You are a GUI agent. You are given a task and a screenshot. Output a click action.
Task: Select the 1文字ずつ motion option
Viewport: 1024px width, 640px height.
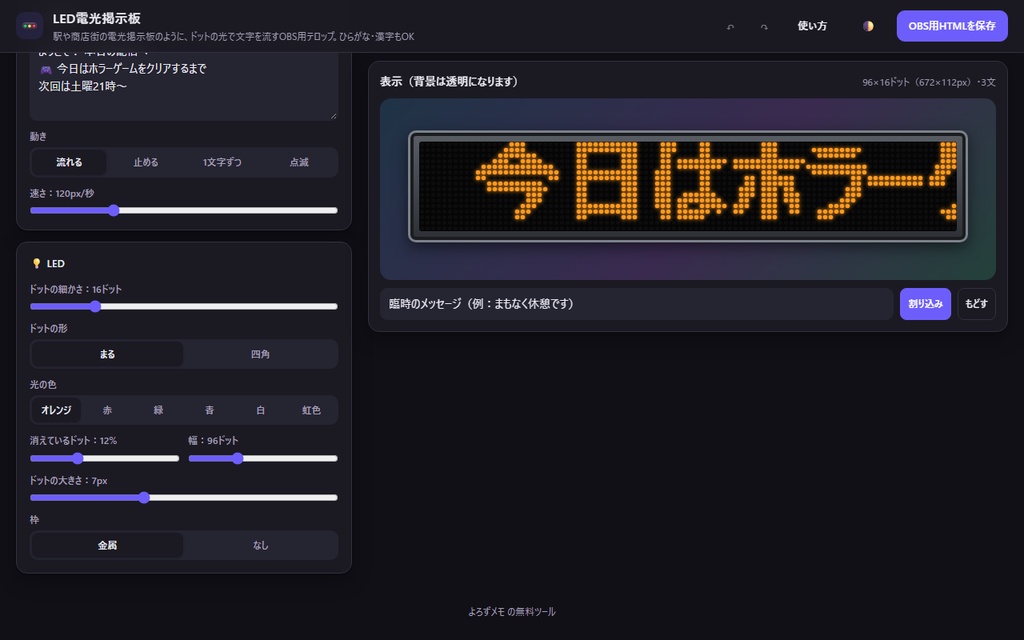click(x=222, y=162)
